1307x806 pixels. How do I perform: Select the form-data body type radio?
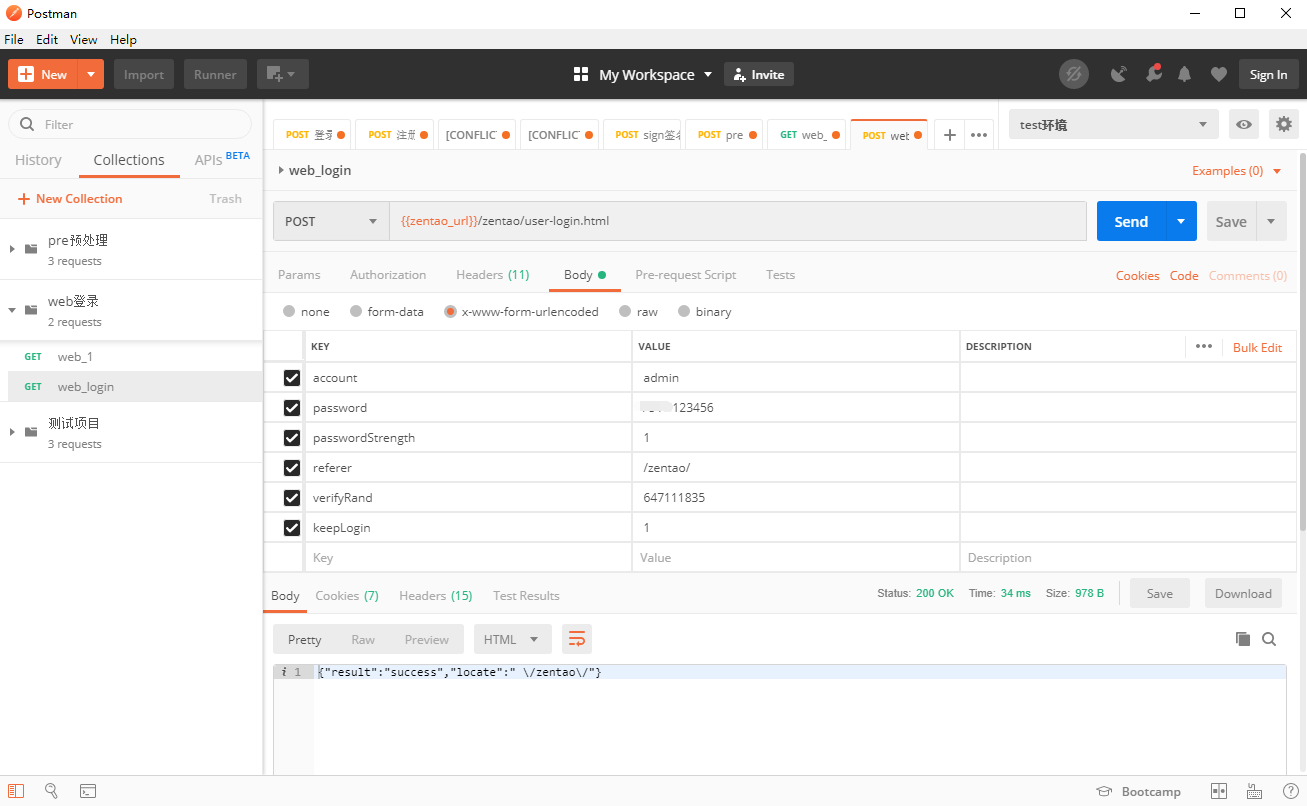356,311
